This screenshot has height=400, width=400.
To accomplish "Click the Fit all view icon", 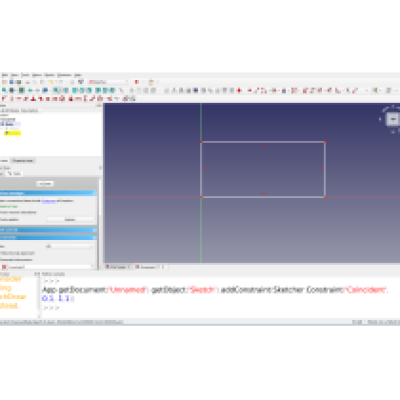I will (4, 90).
